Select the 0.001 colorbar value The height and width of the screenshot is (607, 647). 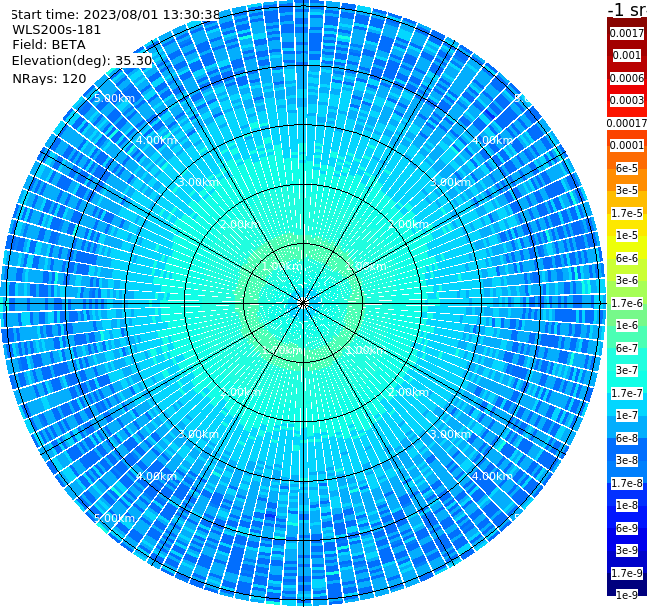pyautogui.click(x=627, y=55)
